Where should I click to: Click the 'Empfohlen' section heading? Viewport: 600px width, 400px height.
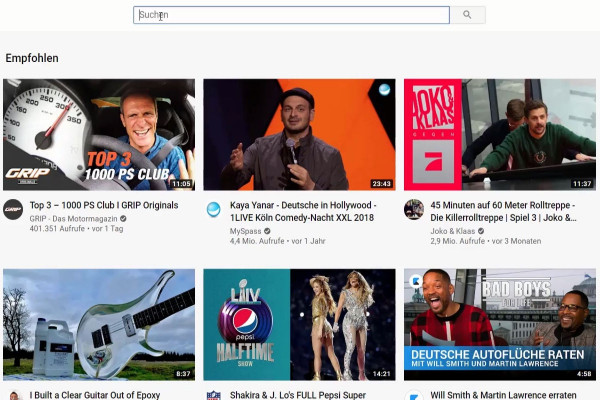pos(32,58)
